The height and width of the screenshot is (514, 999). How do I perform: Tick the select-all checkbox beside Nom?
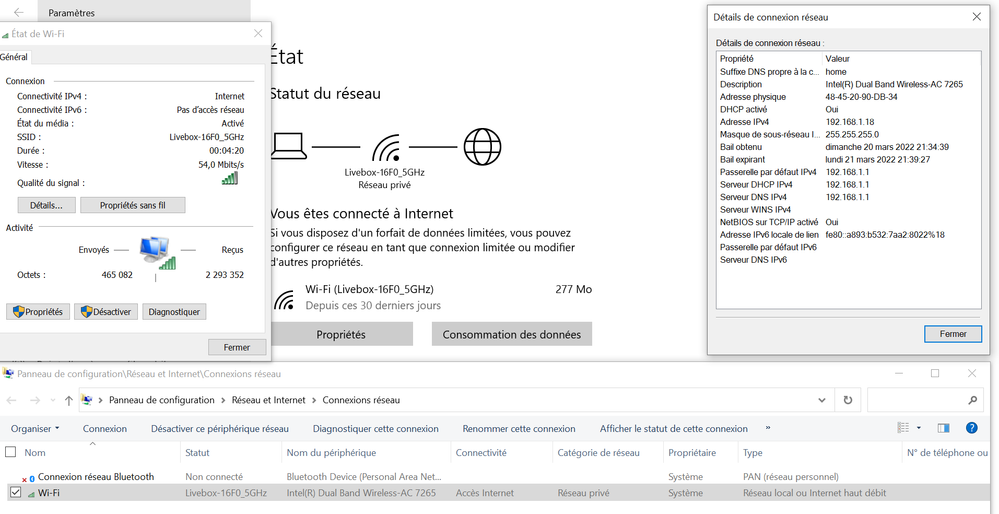coord(13,453)
